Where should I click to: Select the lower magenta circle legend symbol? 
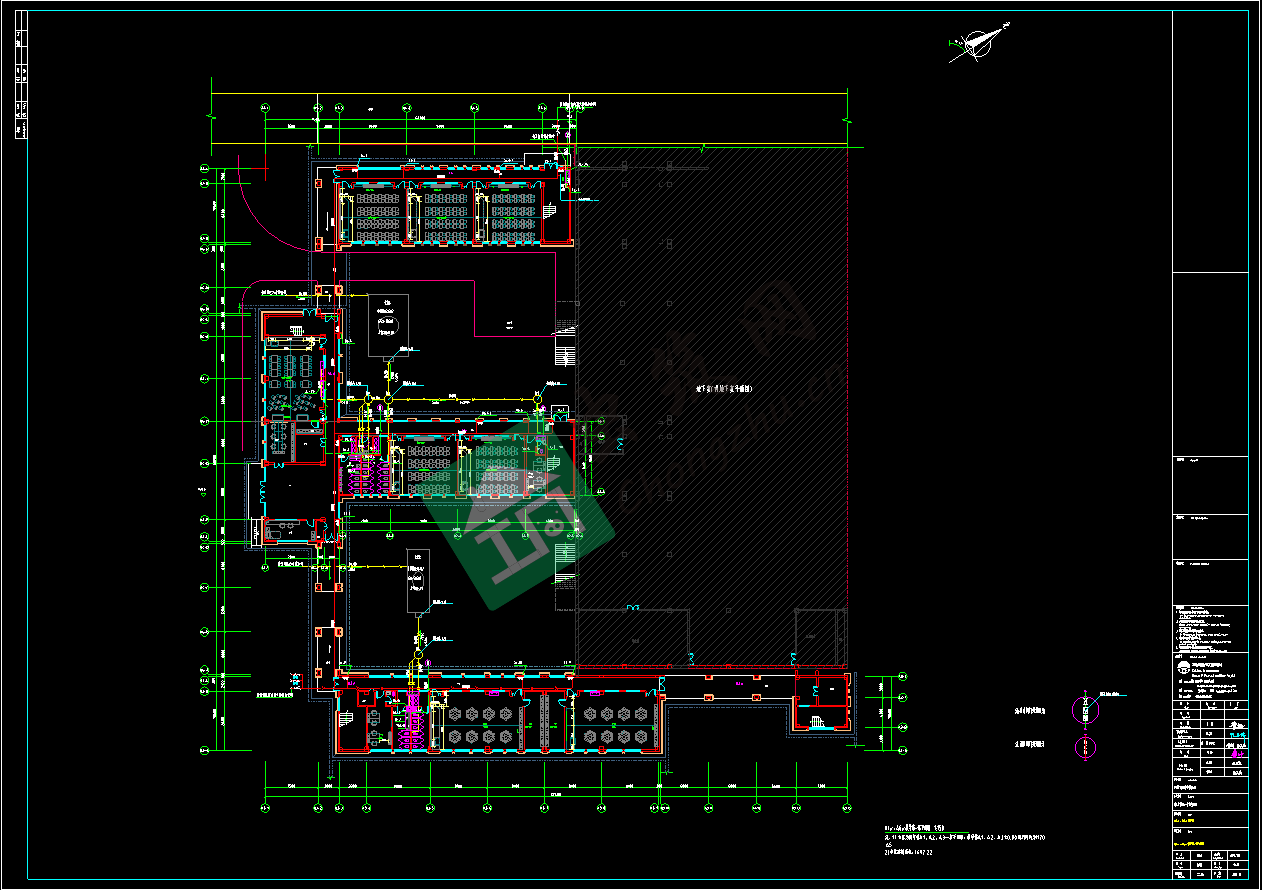[x=1084, y=746]
